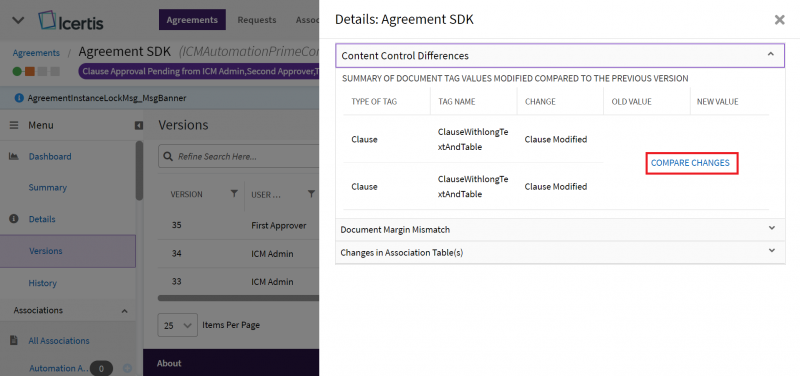
Task: Click the sidebar vertical scrollbar
Action: coord(139,171)
